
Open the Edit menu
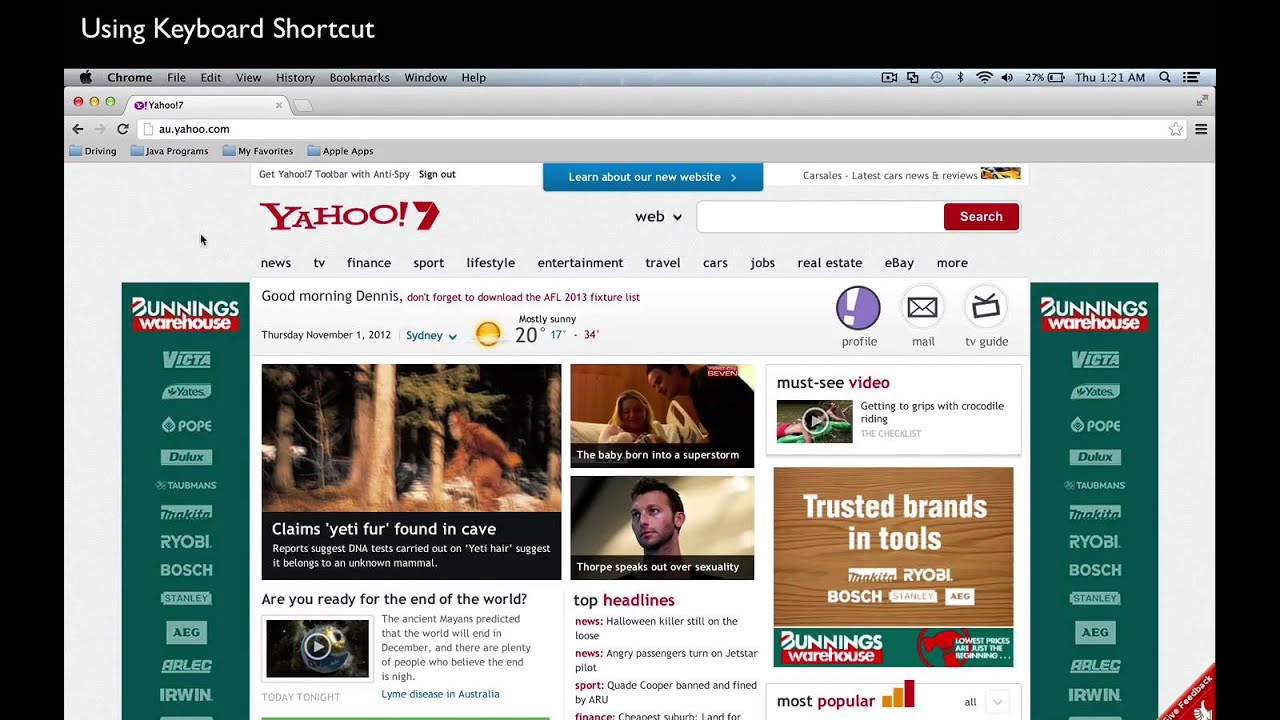(x=211, y=77)
